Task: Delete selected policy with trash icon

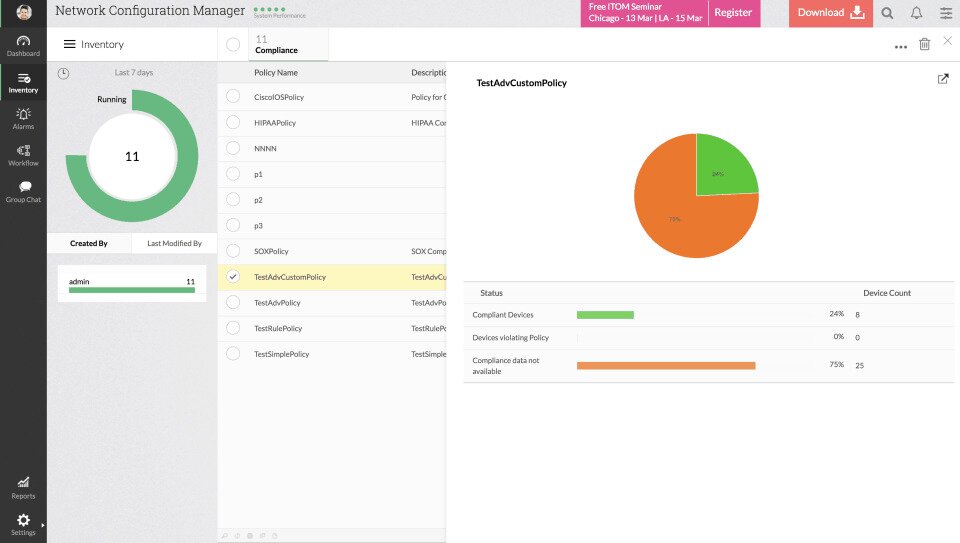Action: point(924,44)
